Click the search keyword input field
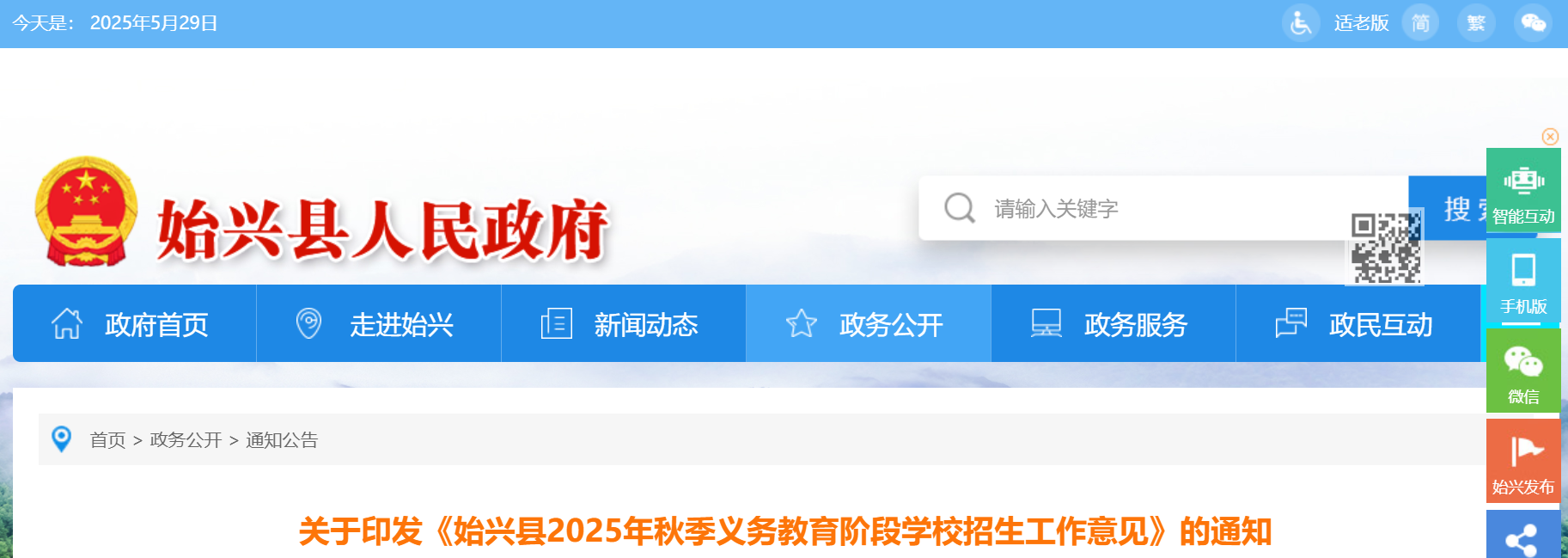Image resolution: width=1568 pixels, height=558 pixels. click(1168, 208)
